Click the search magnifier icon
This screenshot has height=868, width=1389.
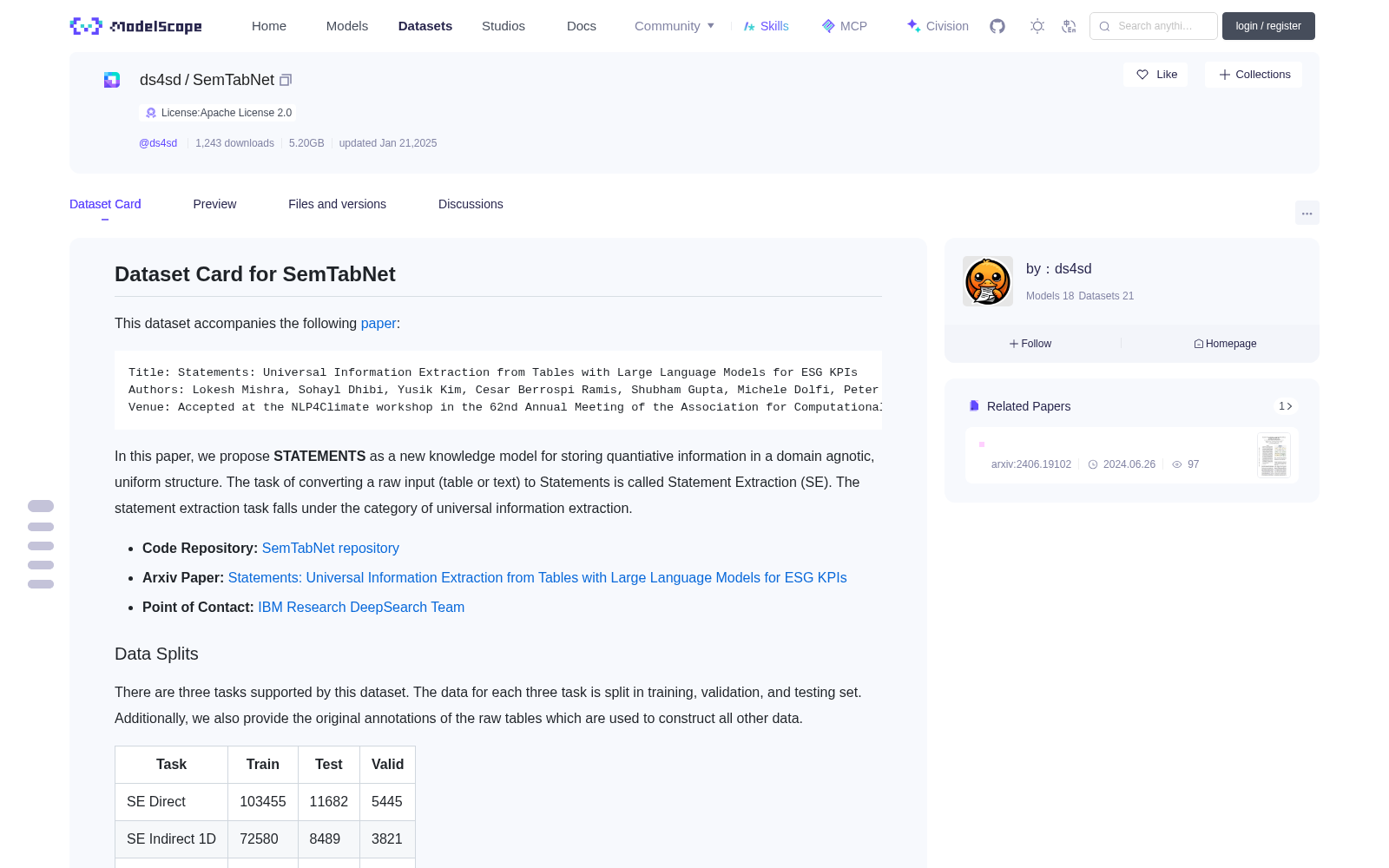tap(1104, 26)
